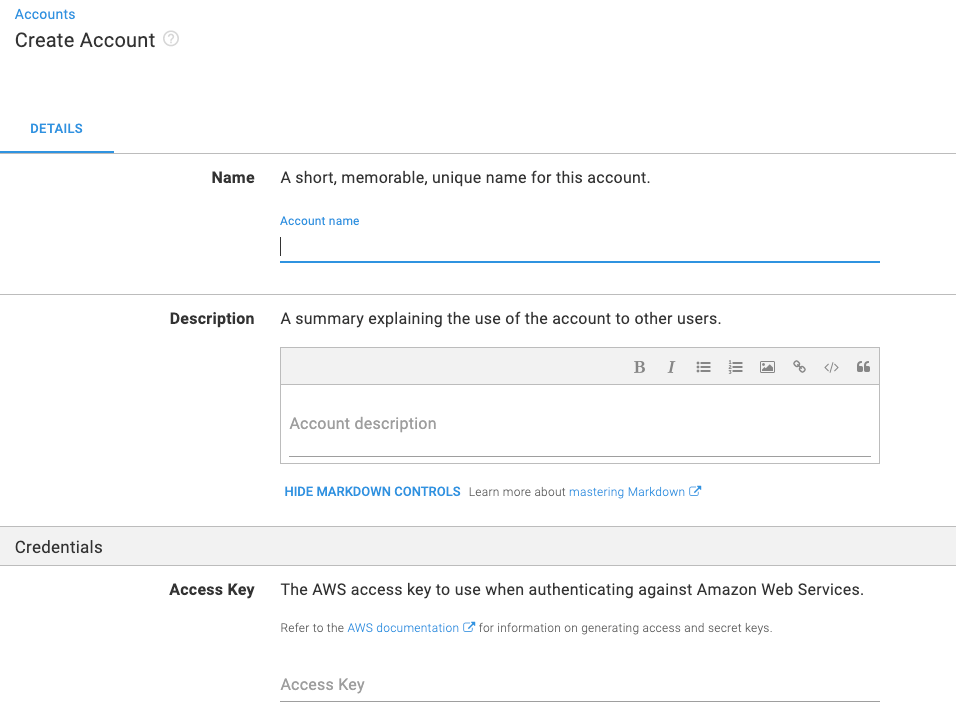Image resolution: width=956 pixels, height=712 pixels.
Task: Hide the markdown controls
Action: 372,492
